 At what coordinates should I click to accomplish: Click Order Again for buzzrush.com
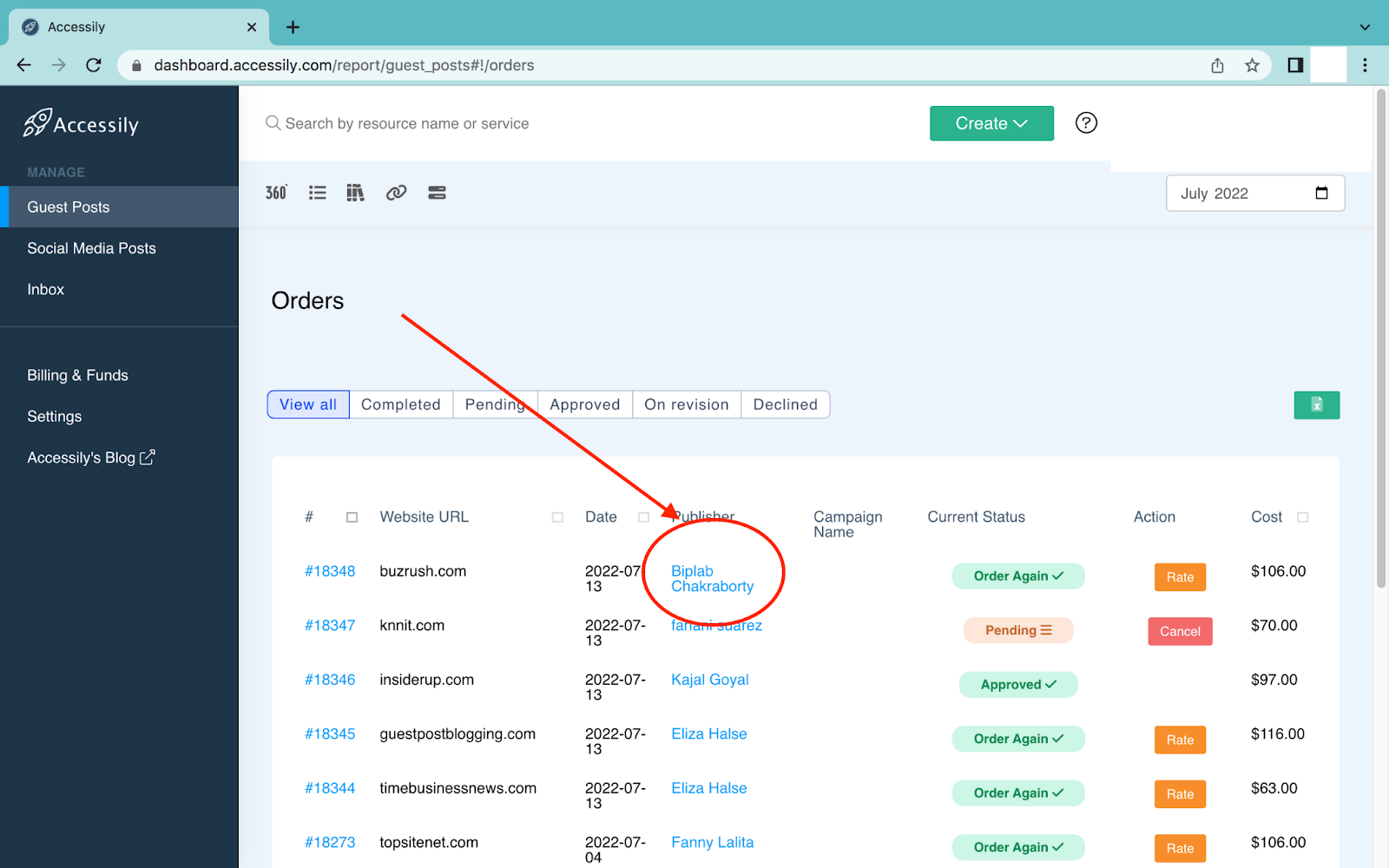point(1018,576)
